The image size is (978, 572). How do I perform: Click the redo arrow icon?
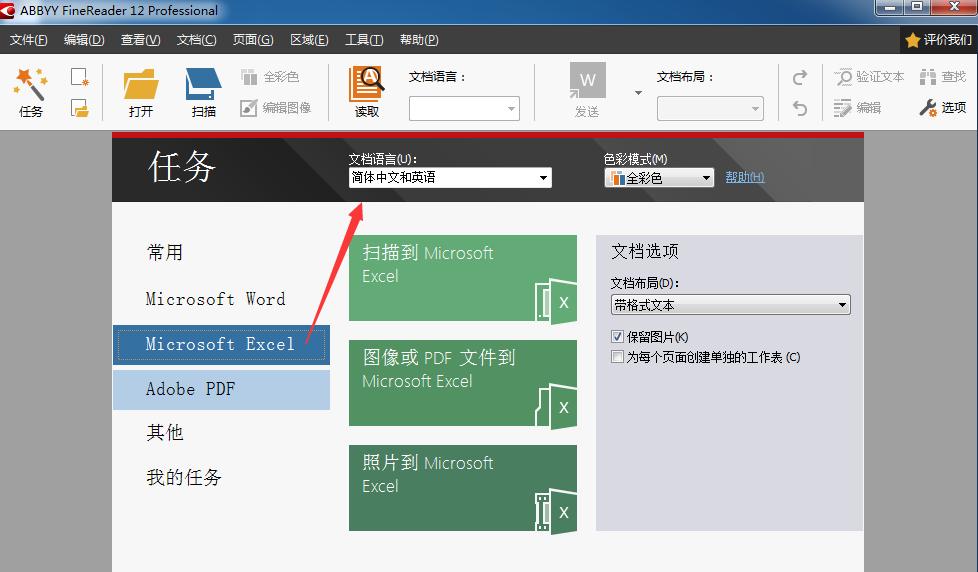click(x=800, y=77)
